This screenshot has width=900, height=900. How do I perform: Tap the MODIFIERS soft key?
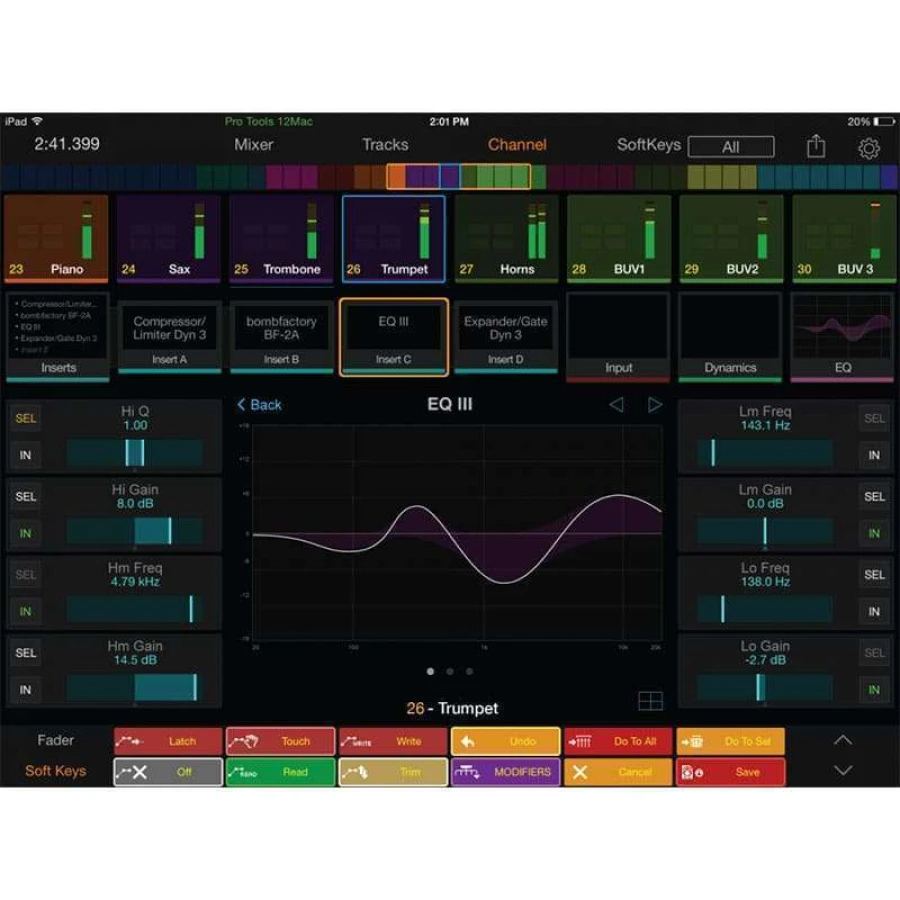pyautogui.click(x=505, y=772)
